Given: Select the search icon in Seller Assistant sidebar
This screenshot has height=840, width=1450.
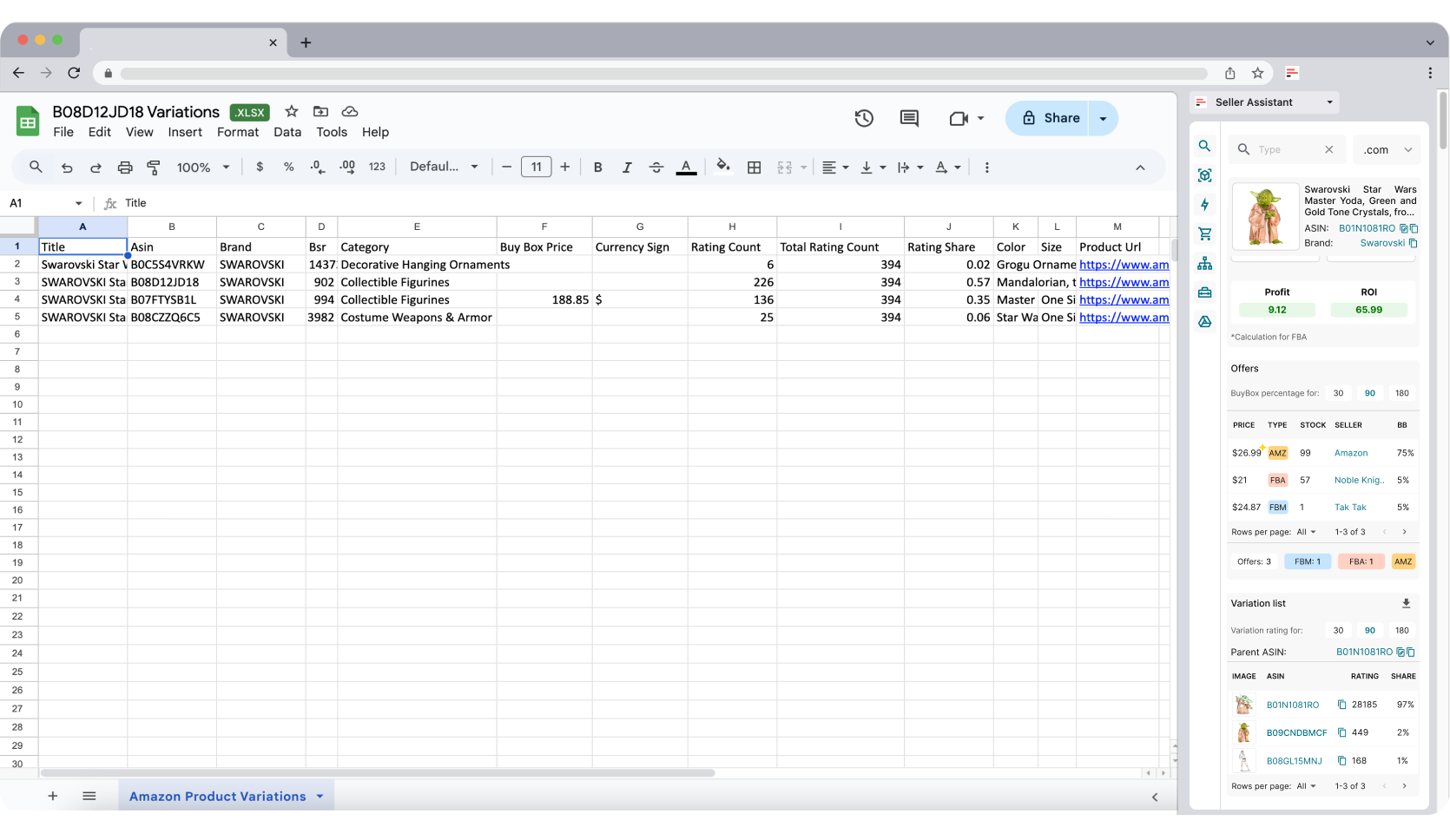Looking at the screenshot, I should [x=1204, y=146].
